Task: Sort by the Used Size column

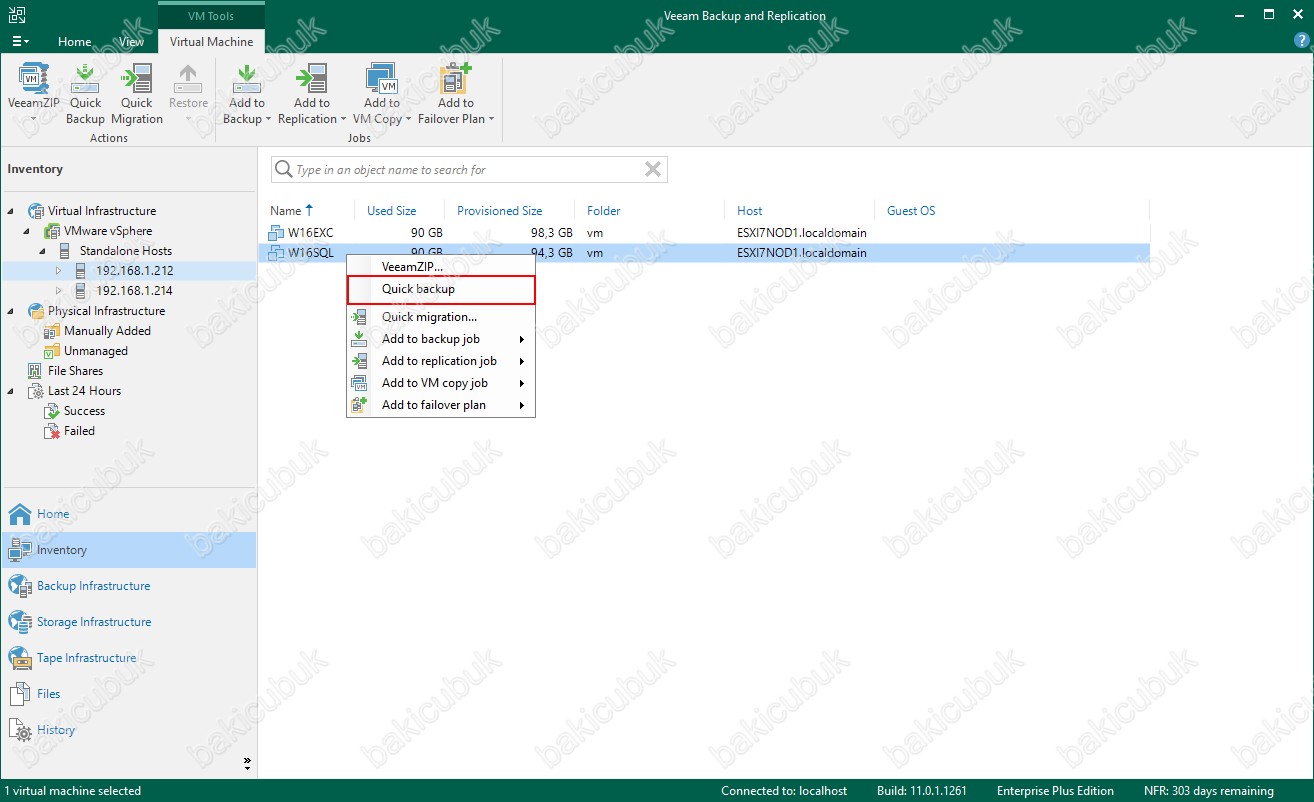Action: [x=392, y=211]
